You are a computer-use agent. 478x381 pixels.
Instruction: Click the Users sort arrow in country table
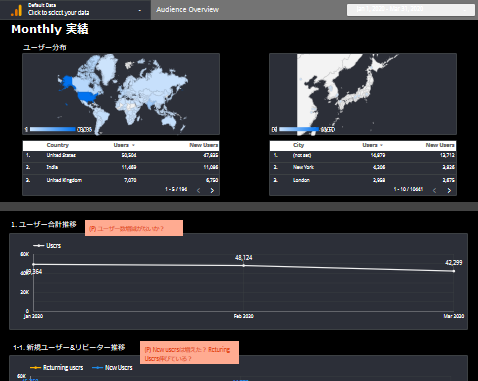[133, 145]
